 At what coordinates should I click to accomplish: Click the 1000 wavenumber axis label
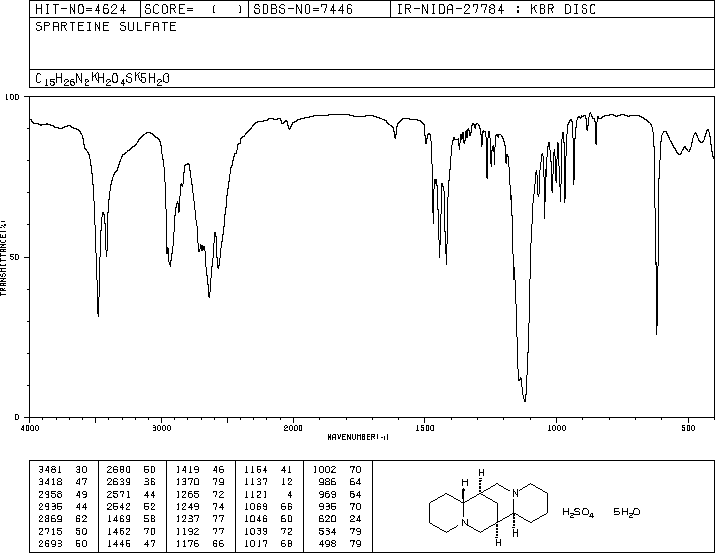click(556, 428)
